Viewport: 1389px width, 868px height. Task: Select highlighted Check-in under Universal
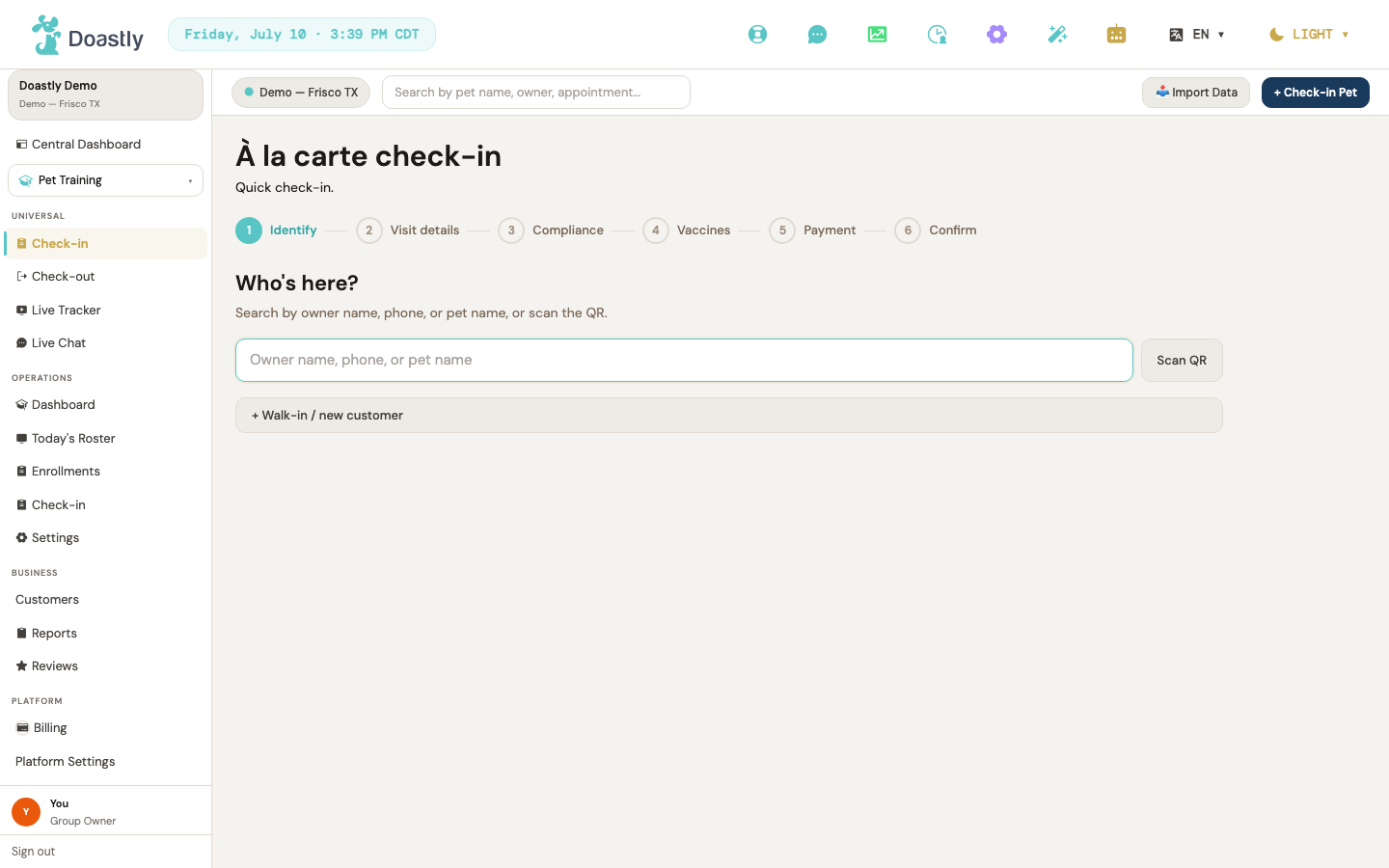pos(106,243)
